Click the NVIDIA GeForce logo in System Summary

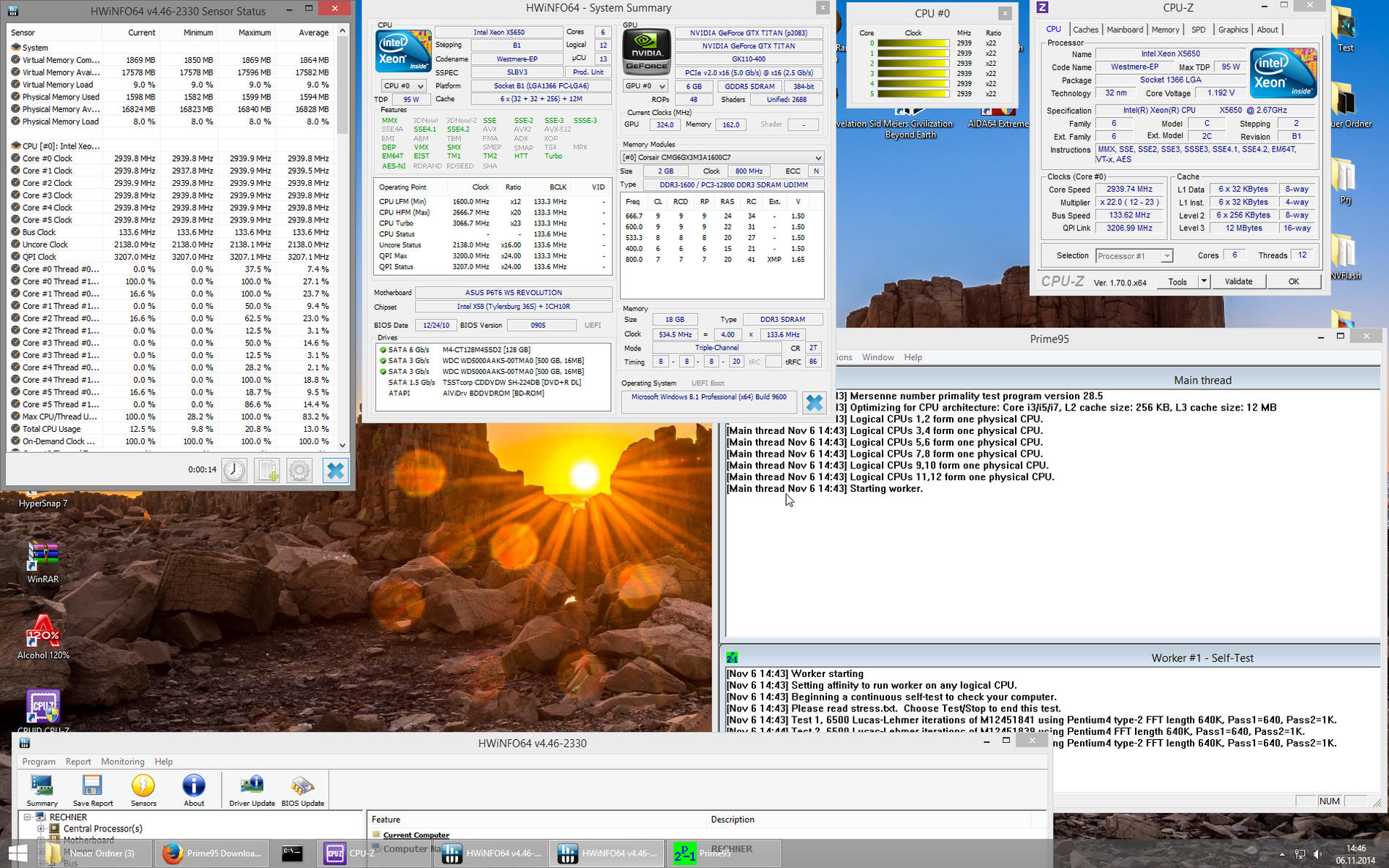click(646, 52)
